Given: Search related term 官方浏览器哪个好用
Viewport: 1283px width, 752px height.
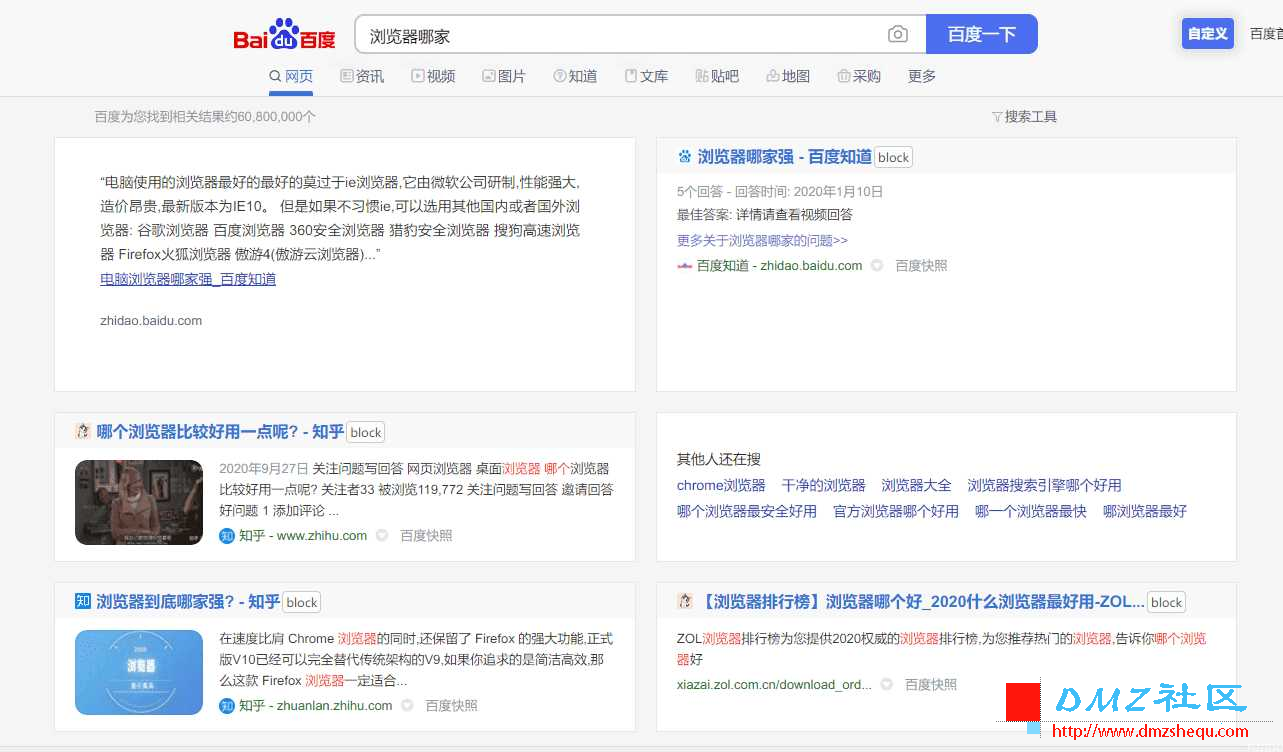Looking at the screenshot, I should (896, 511).
